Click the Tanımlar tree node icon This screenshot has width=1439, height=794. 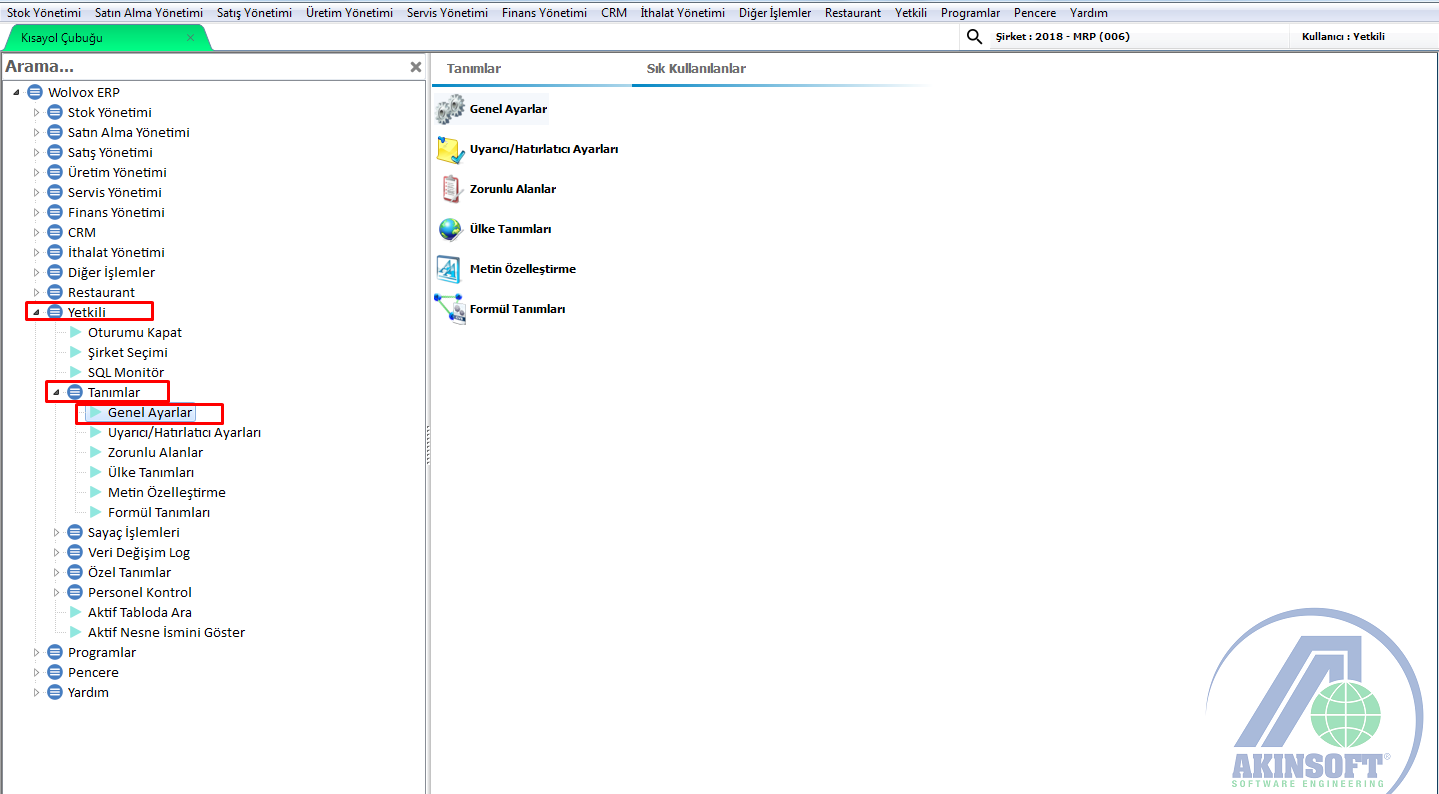click(75, 392)
